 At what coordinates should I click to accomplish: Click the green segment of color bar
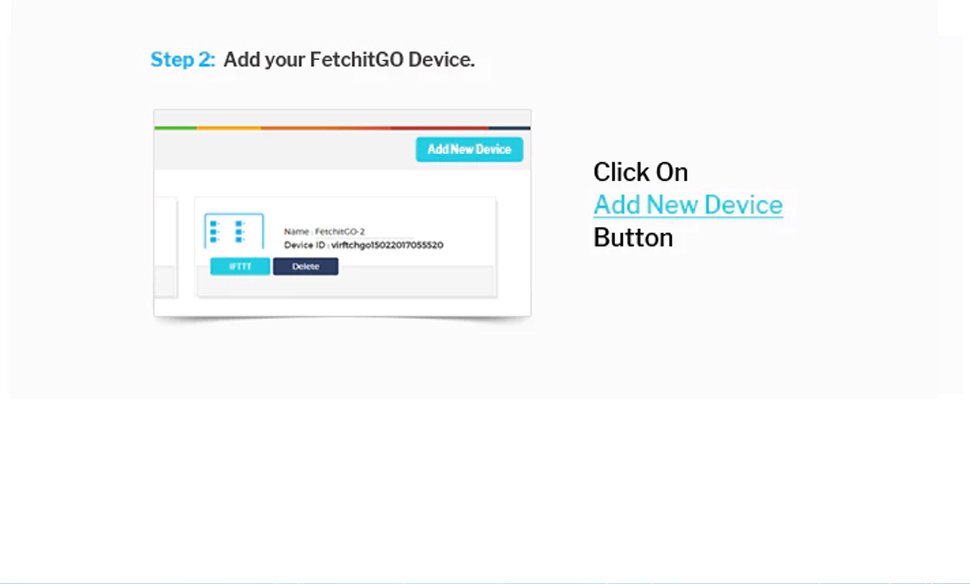176,128
